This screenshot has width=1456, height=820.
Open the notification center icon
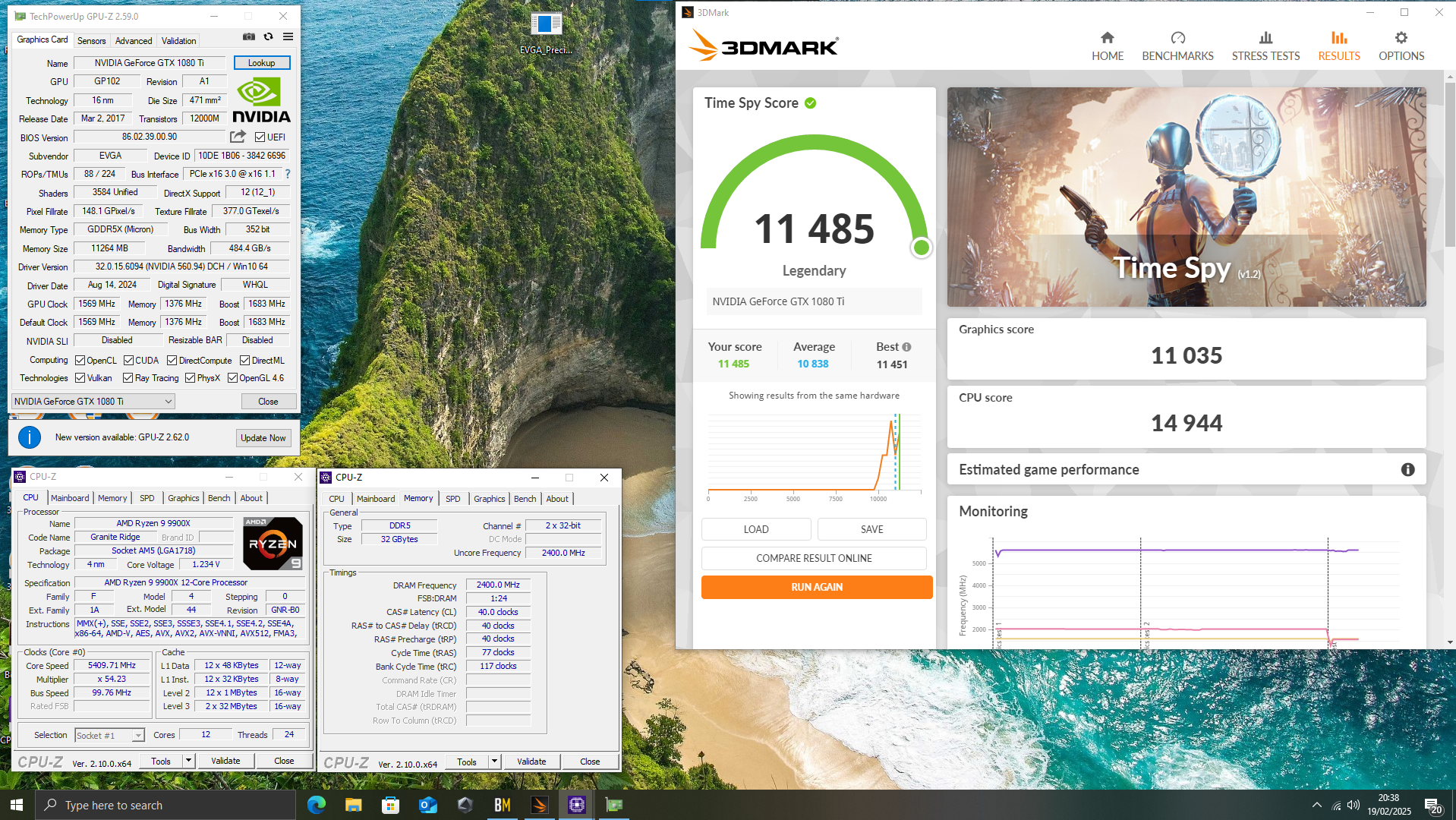pos(1433,805)
